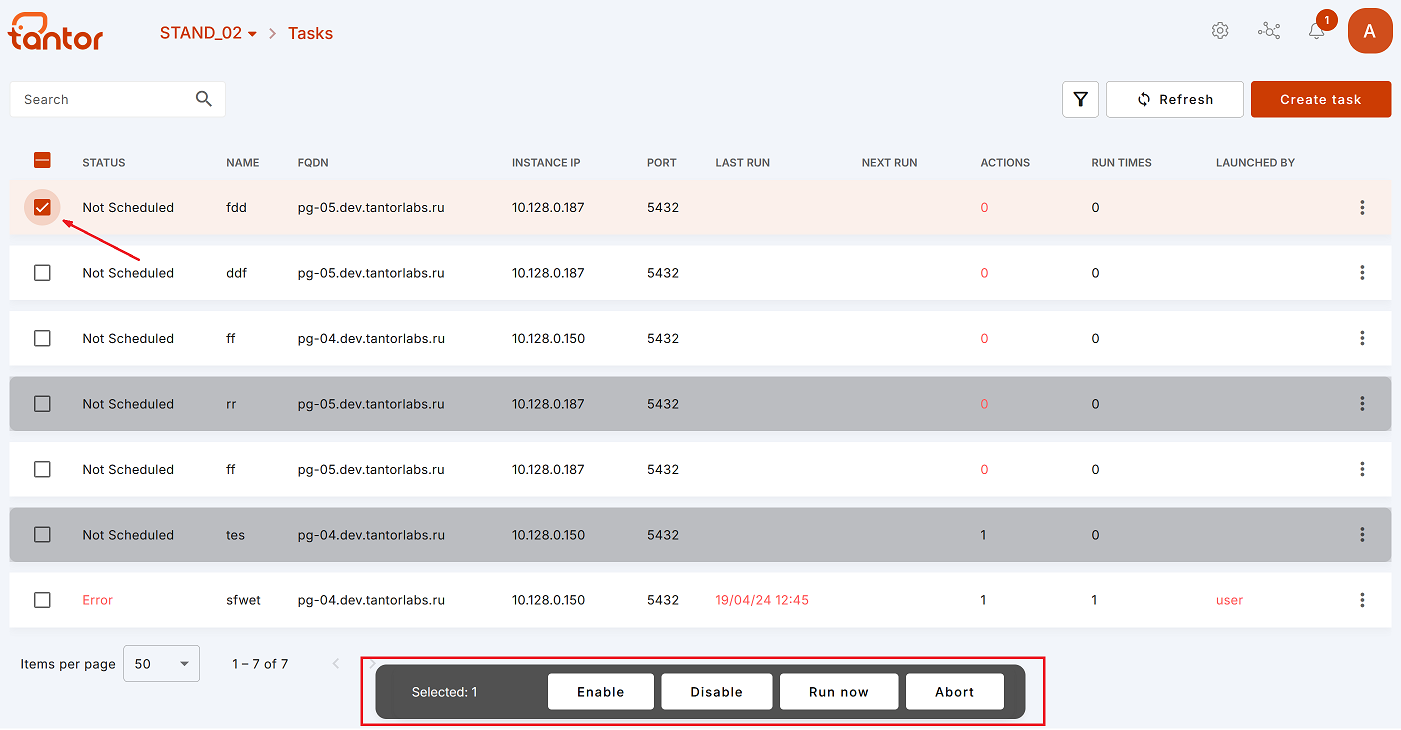The image size is (1401, 730).
Task: Click the Create task button
Action: click(x=1321, y=100)
